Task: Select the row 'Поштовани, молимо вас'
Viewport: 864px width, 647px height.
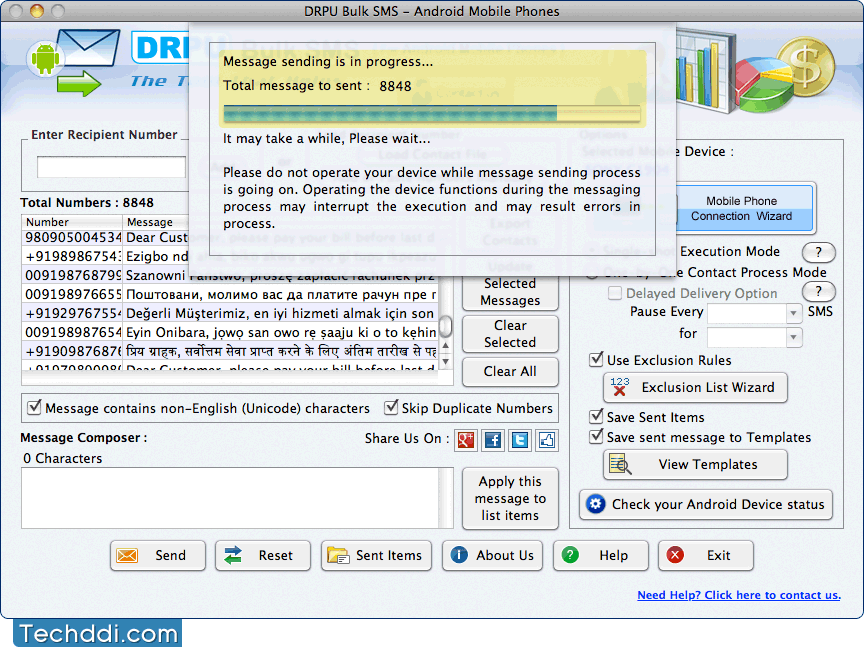Action: (x=230, y=294)
